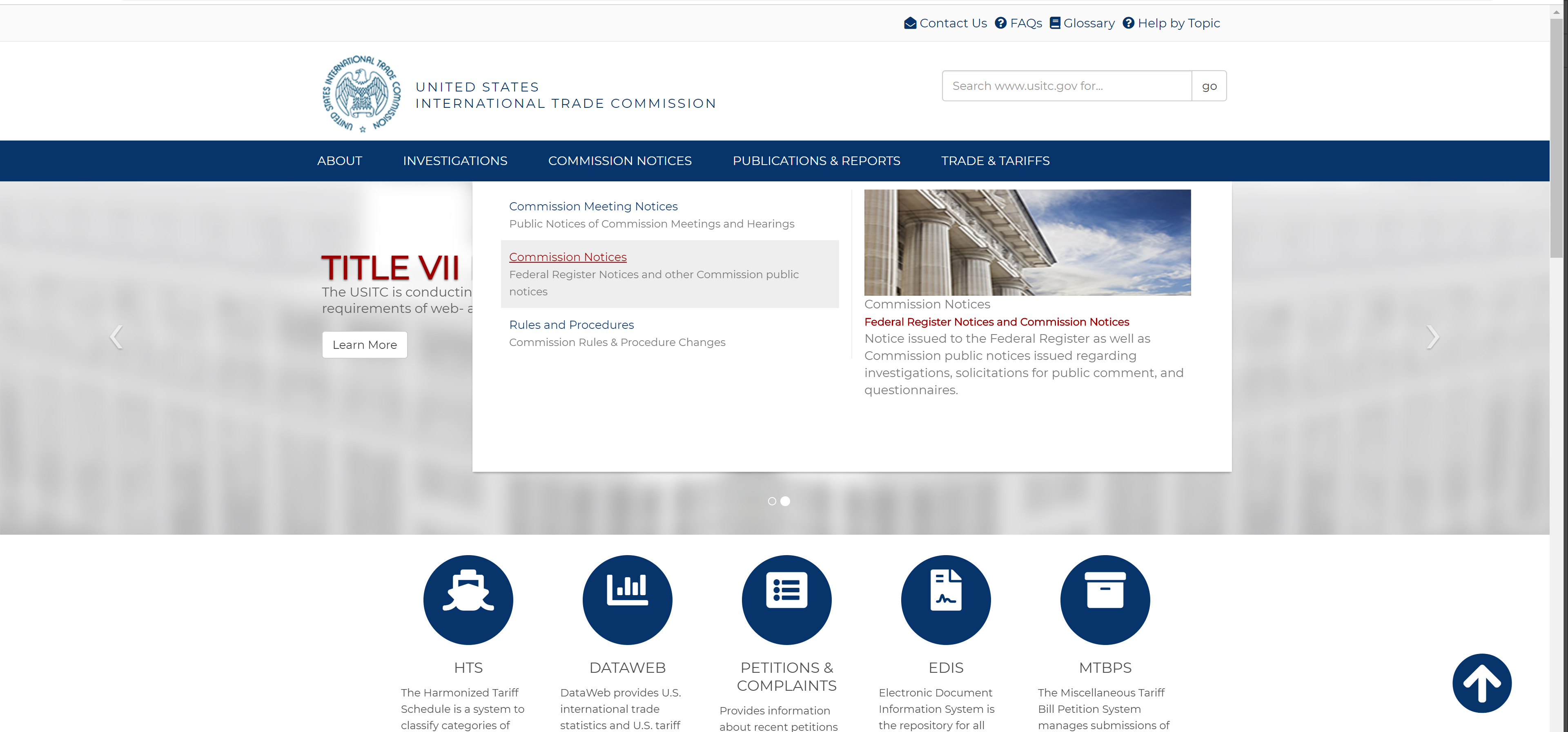1568x732 pixels.
Task: Click the Learn More button
Action: coord(365,345)
